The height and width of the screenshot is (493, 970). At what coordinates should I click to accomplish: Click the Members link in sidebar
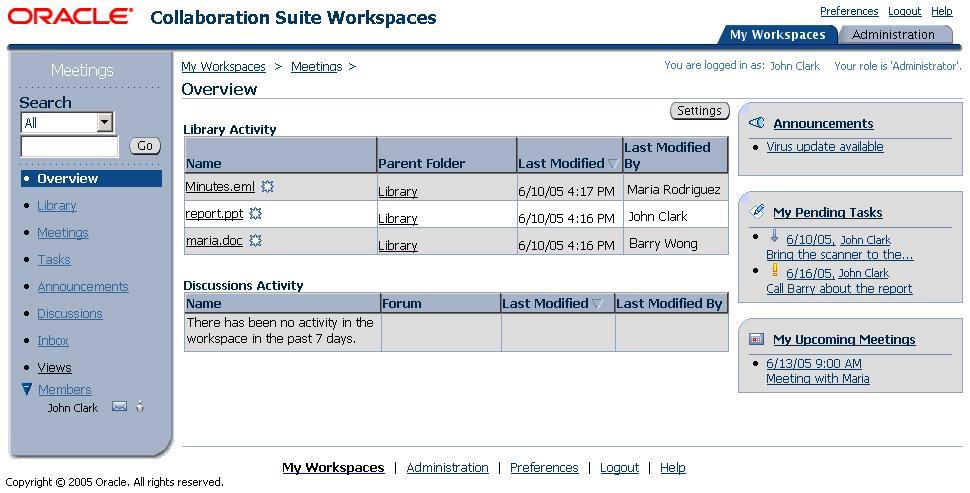tap(65, 390)
